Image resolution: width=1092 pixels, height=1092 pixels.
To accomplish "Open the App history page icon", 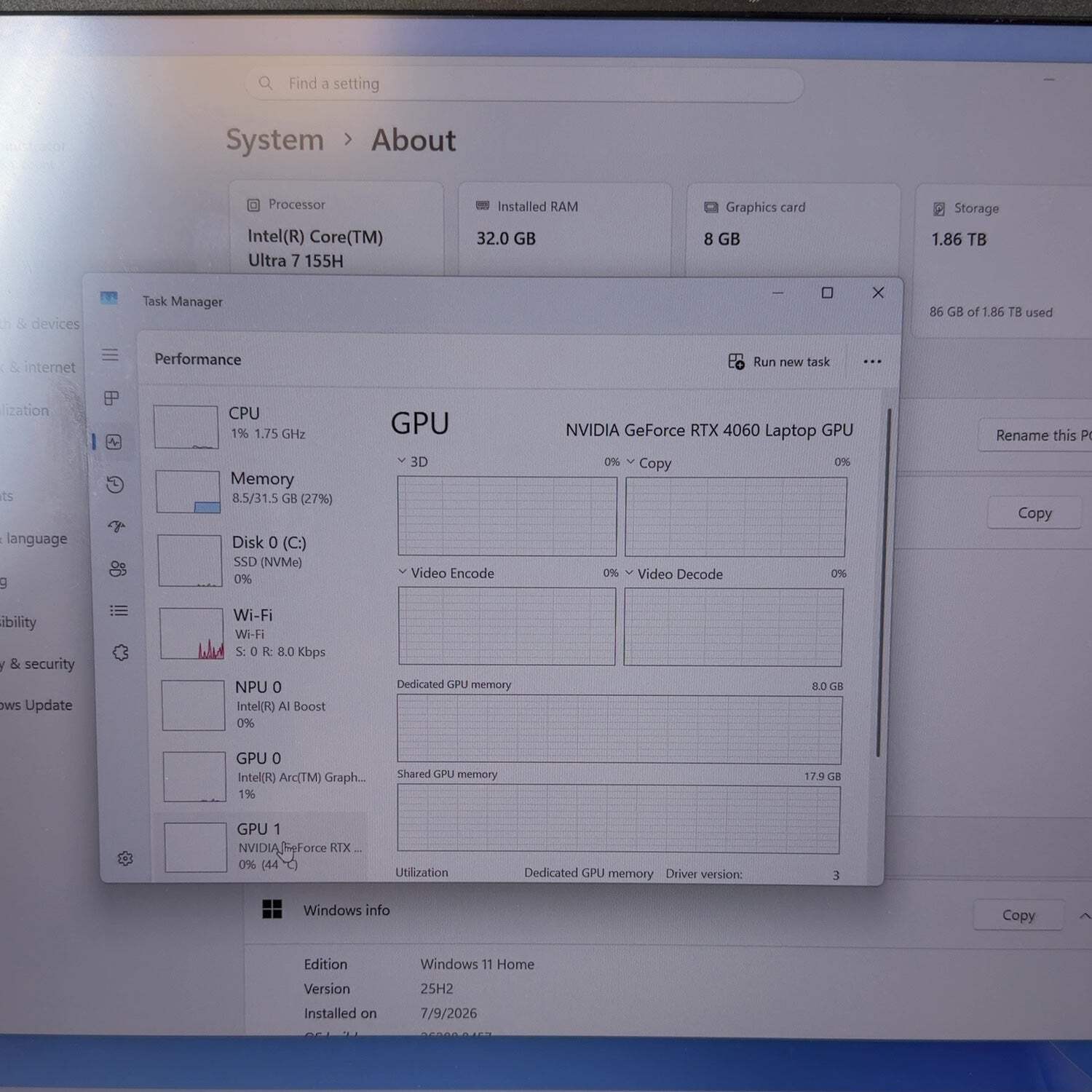I will pyautogui.click(x=115, y=485).
